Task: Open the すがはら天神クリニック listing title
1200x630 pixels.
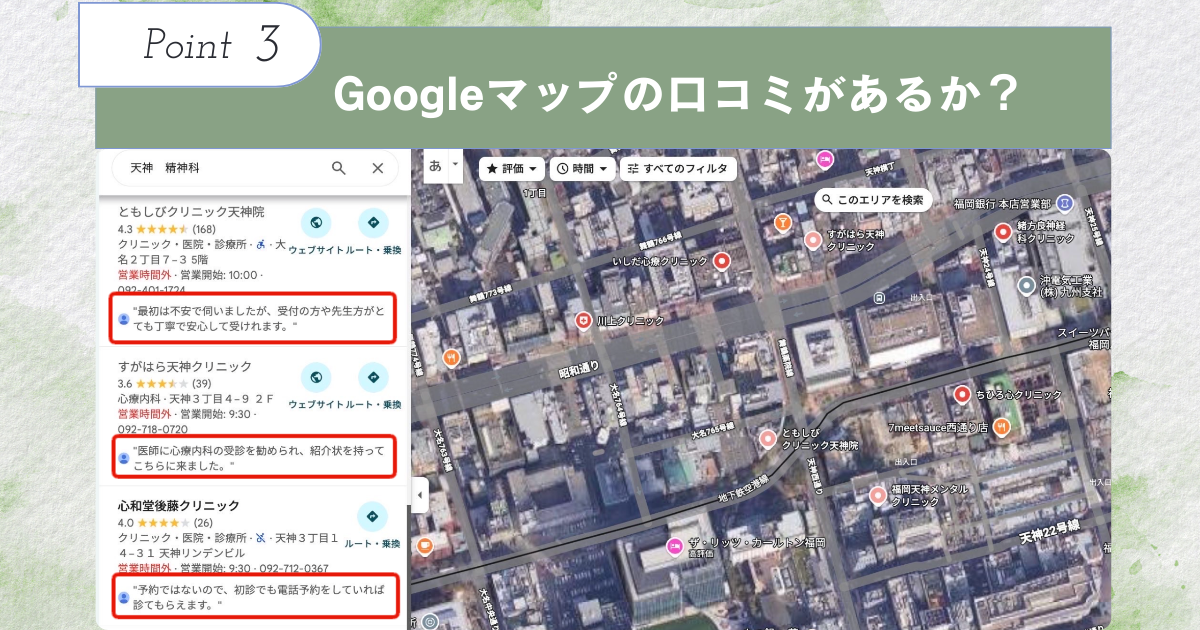Action: coord(185,366)
